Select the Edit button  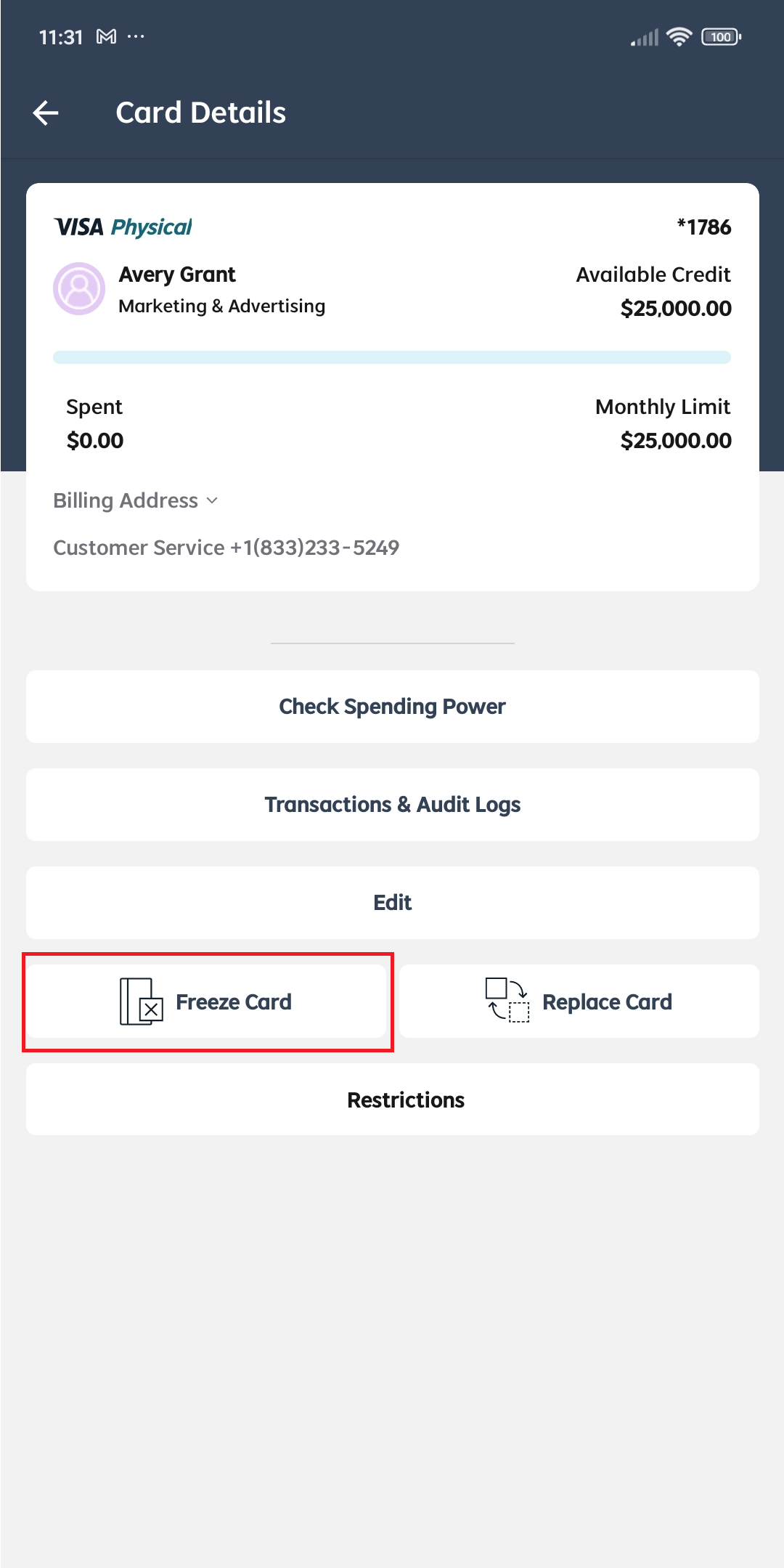[x=393, y=903]
